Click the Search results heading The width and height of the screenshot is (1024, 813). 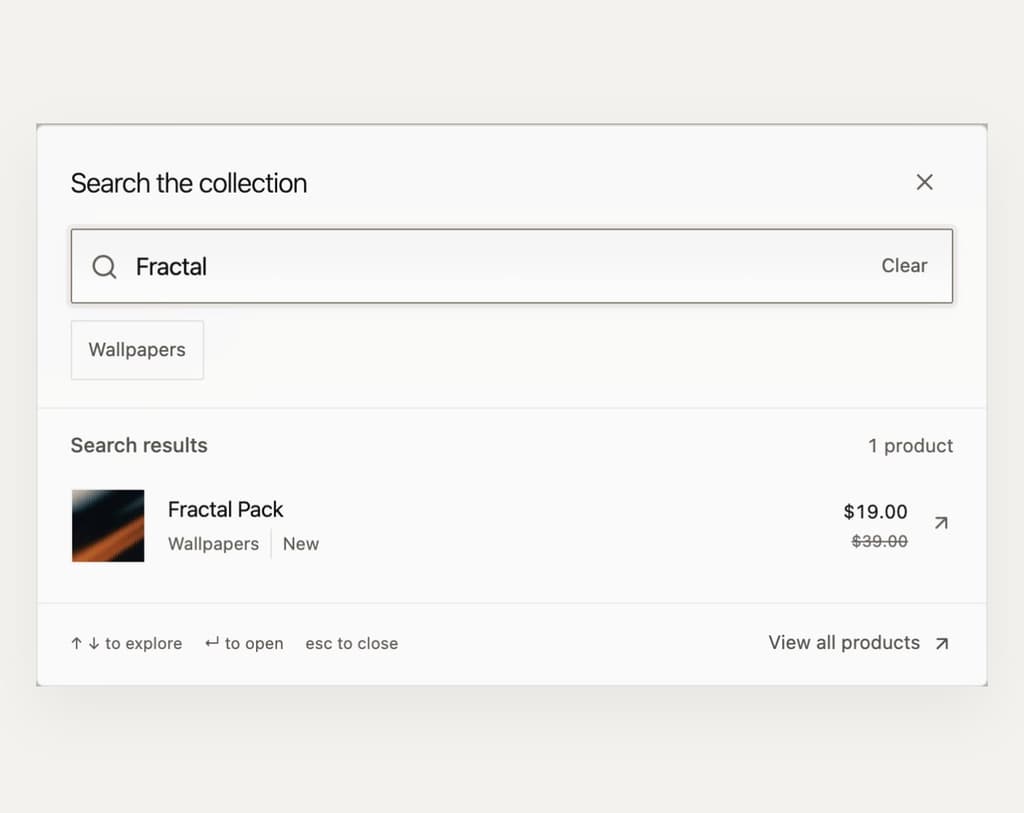coord(139,445)
